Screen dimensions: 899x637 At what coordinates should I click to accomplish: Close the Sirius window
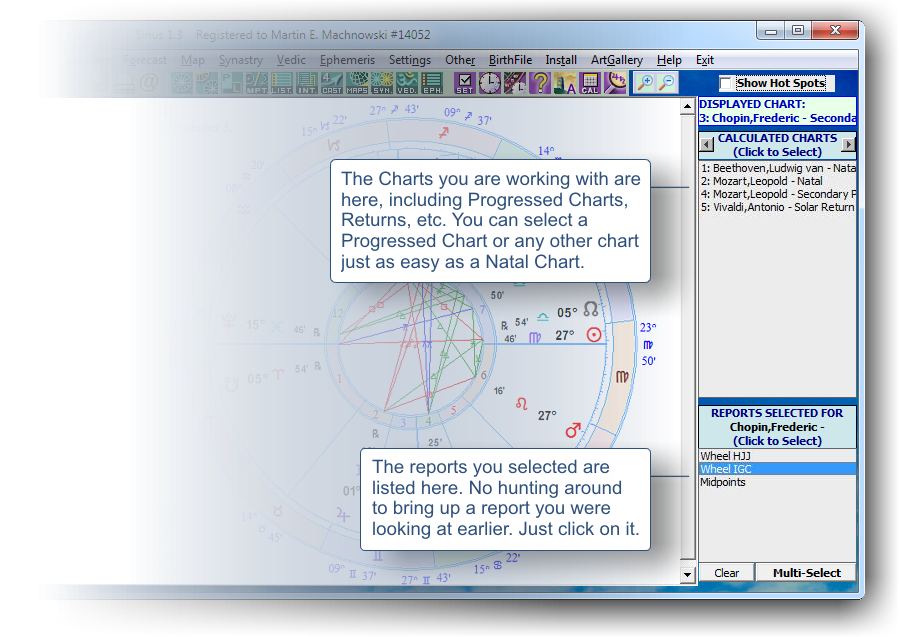(835, 31)
